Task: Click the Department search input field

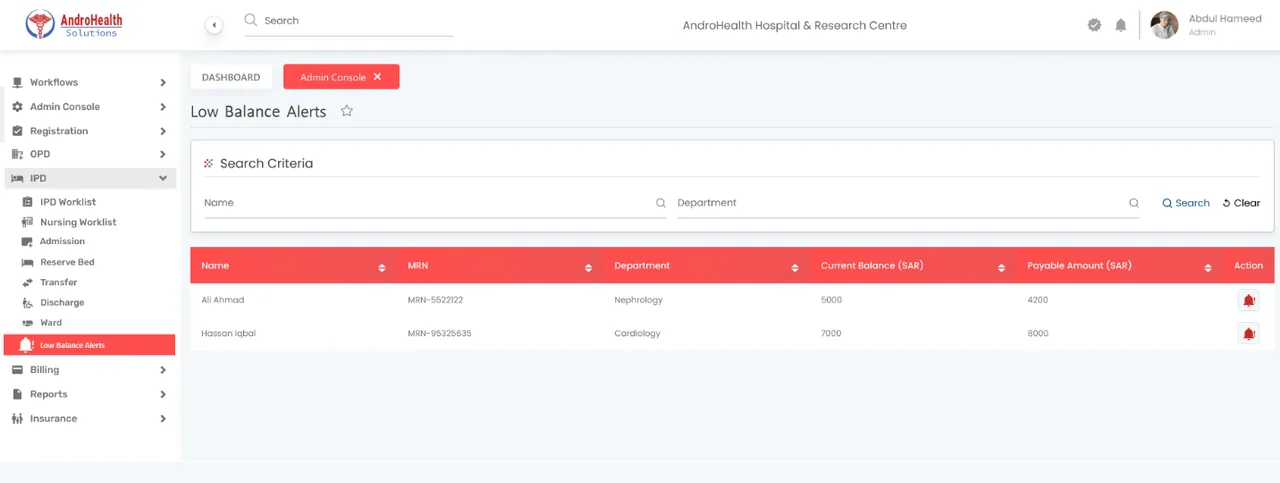Action: (909, 203)
